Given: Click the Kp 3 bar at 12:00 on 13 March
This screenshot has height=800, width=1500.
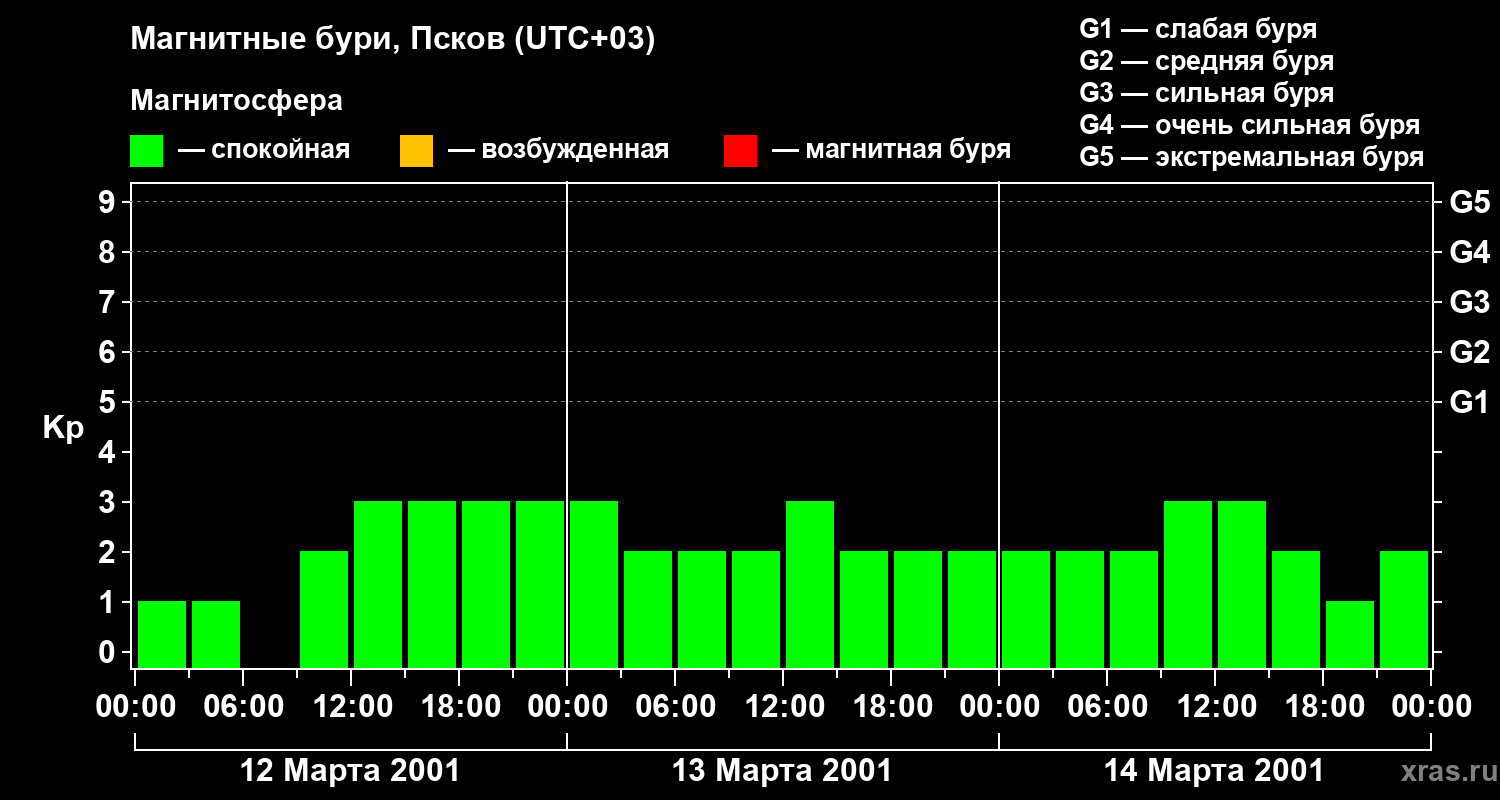Looking at the screenshot, I should click(x=810, y=584).
